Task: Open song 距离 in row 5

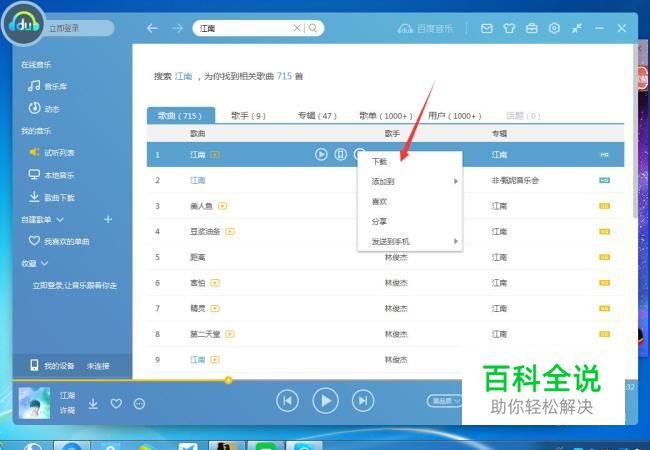Action: pos(198,257)
